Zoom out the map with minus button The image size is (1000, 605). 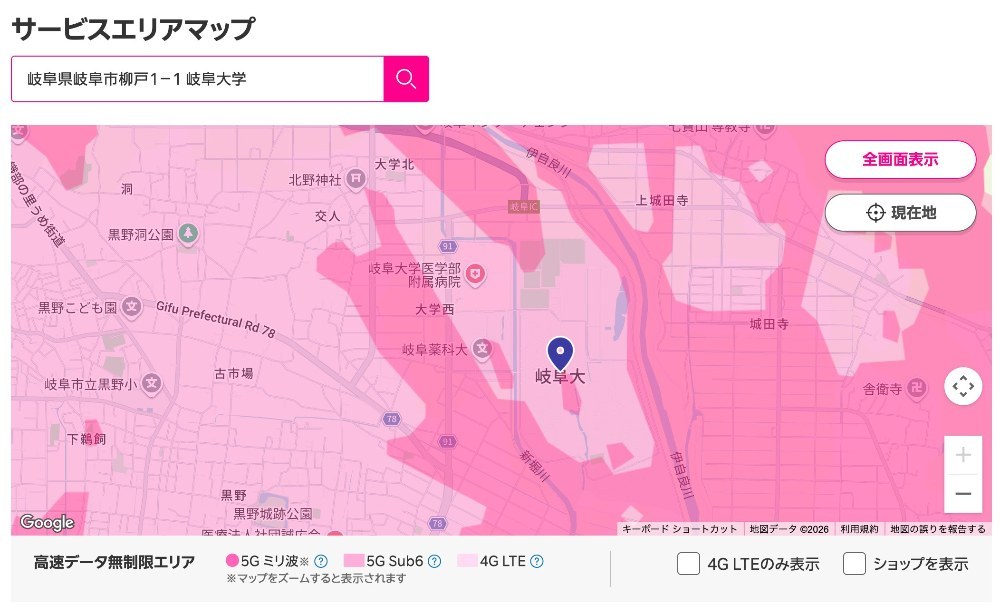click(x=963, y=493)
